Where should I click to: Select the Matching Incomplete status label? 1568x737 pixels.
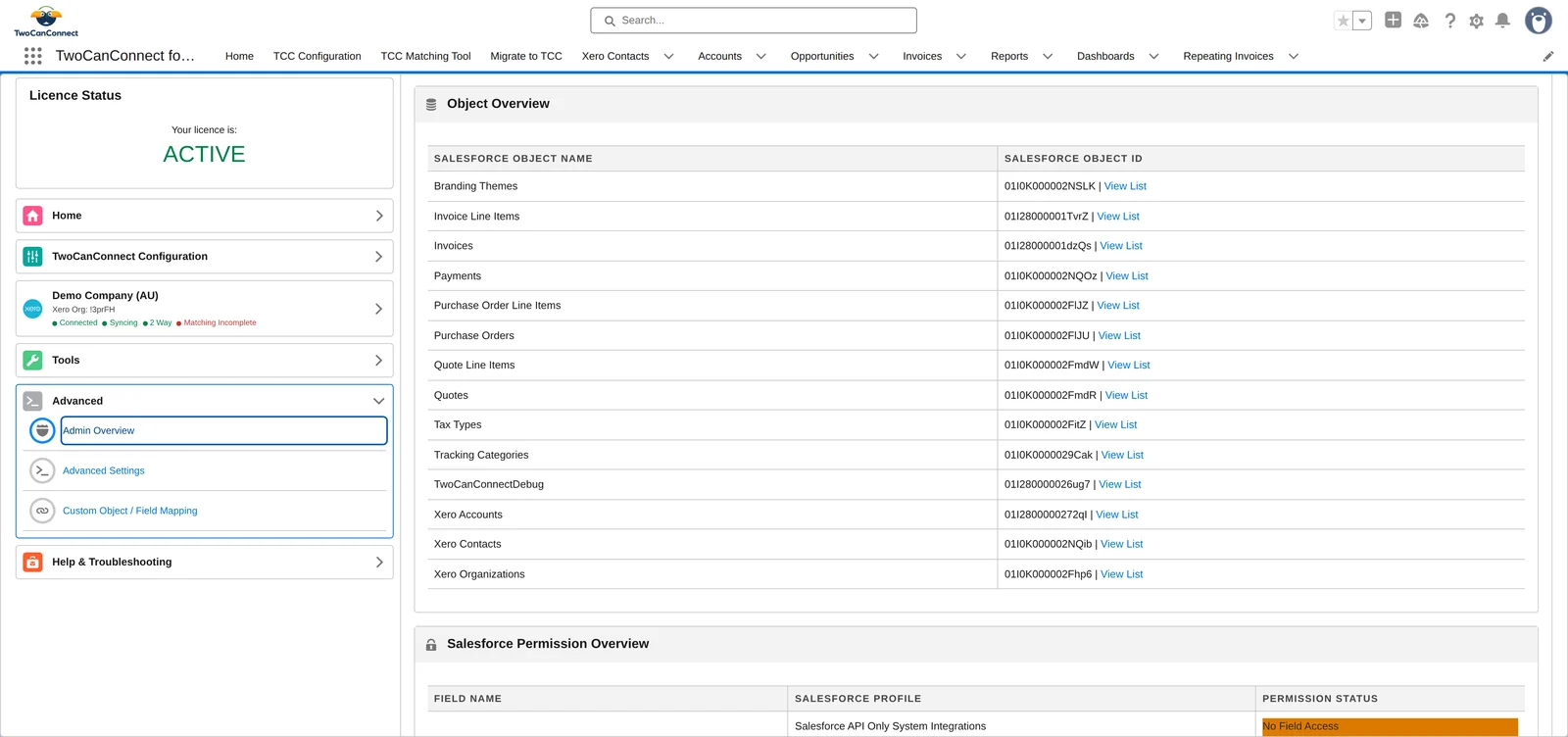point(220,323)
